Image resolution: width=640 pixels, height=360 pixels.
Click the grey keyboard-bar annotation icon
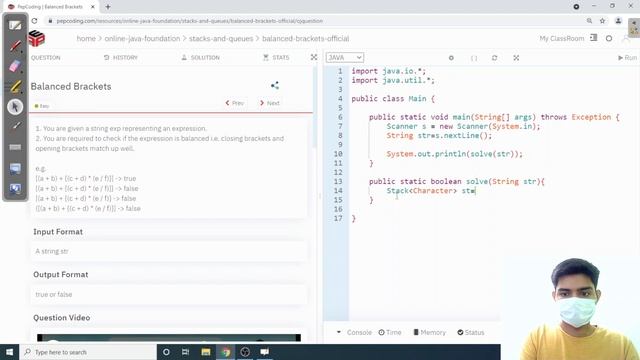pyautogui.click(x=15, y=147)
